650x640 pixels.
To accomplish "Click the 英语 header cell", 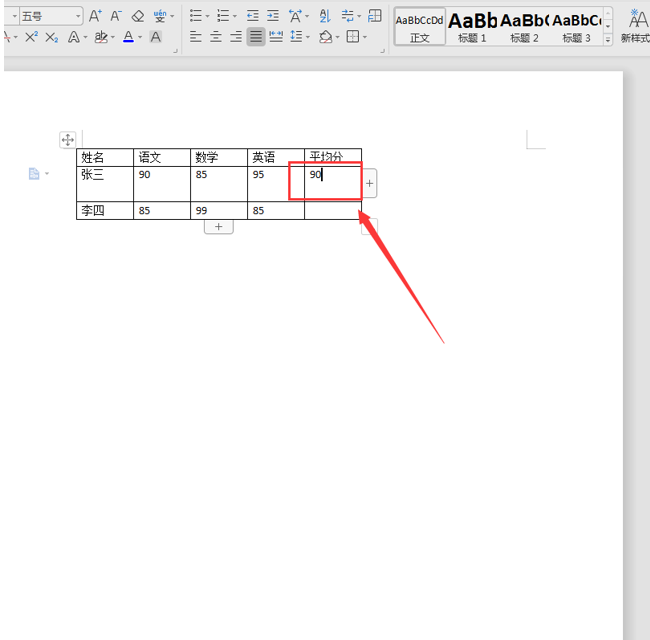I will (x=276, y=158).
